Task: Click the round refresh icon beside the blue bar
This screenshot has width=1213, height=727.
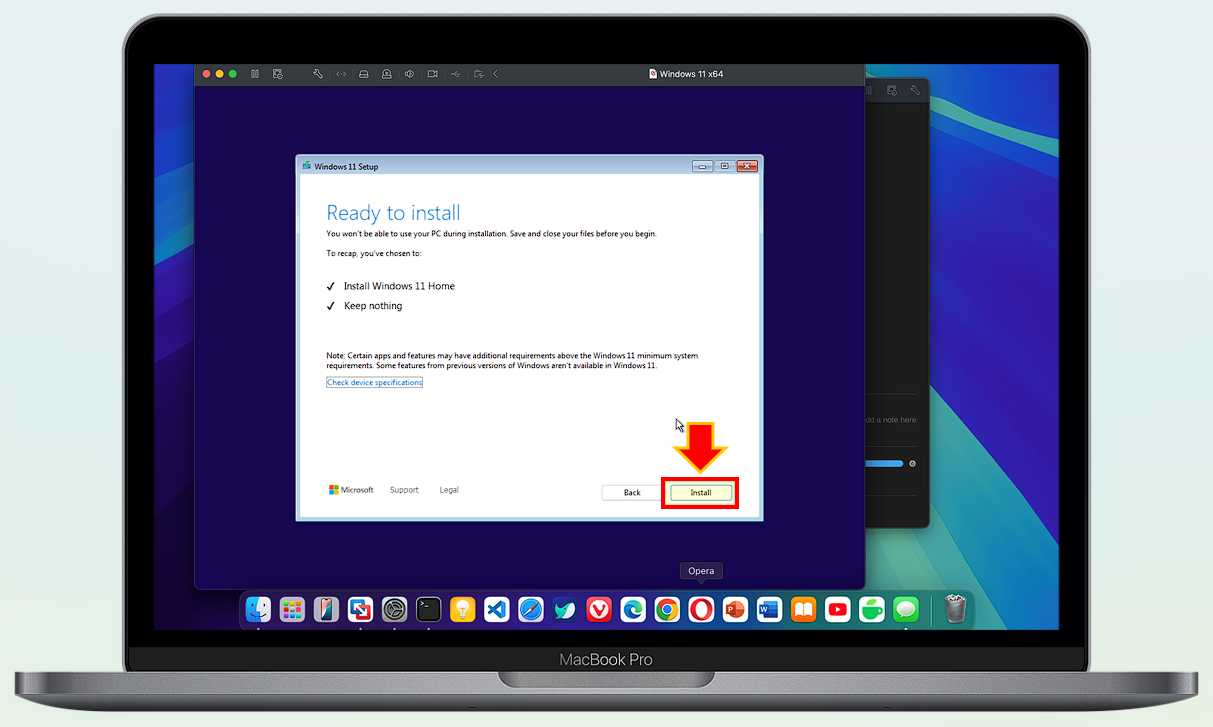Action: [x=912, y=464]
